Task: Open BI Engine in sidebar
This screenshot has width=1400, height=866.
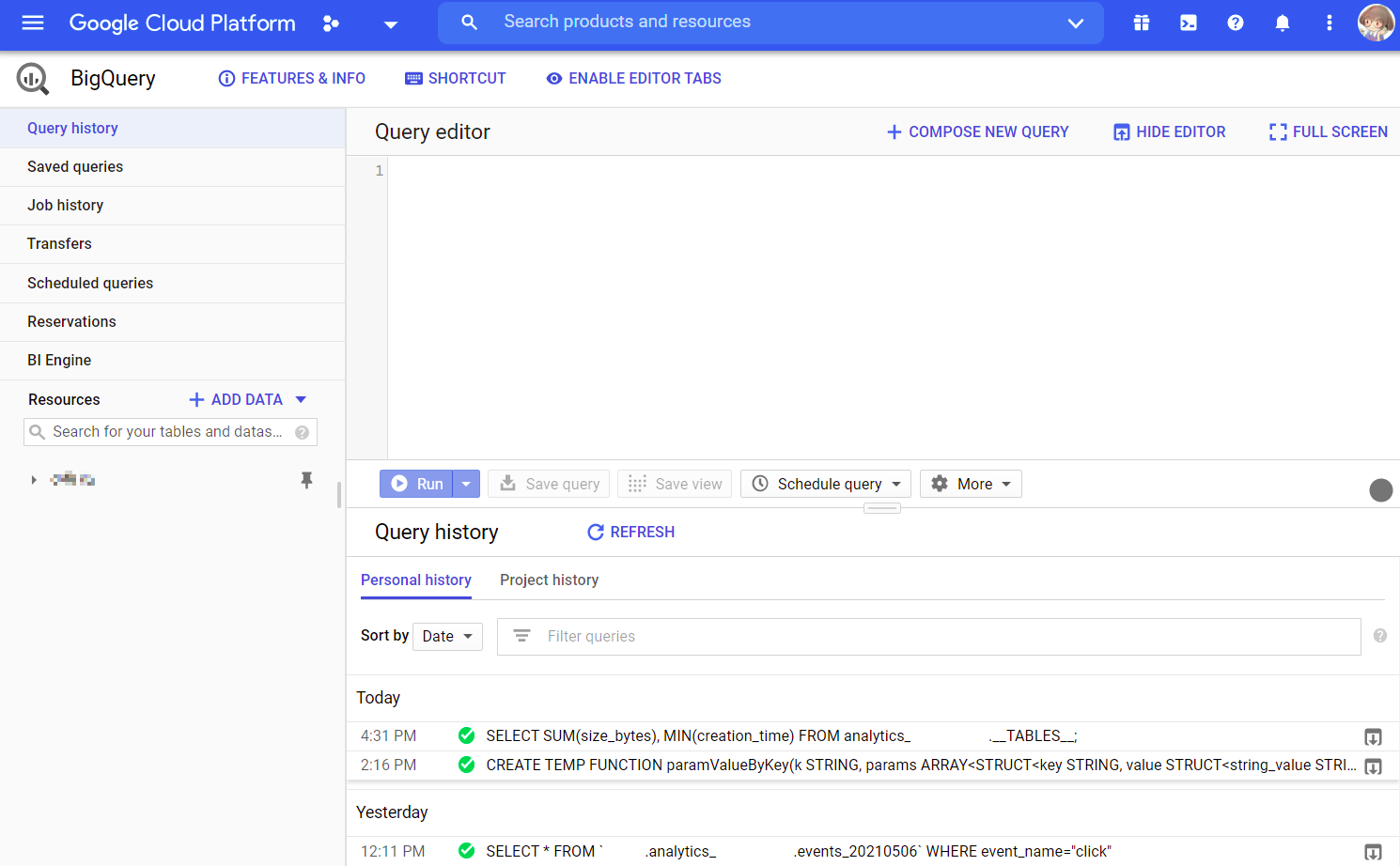Action: click(x=173, y=360)
